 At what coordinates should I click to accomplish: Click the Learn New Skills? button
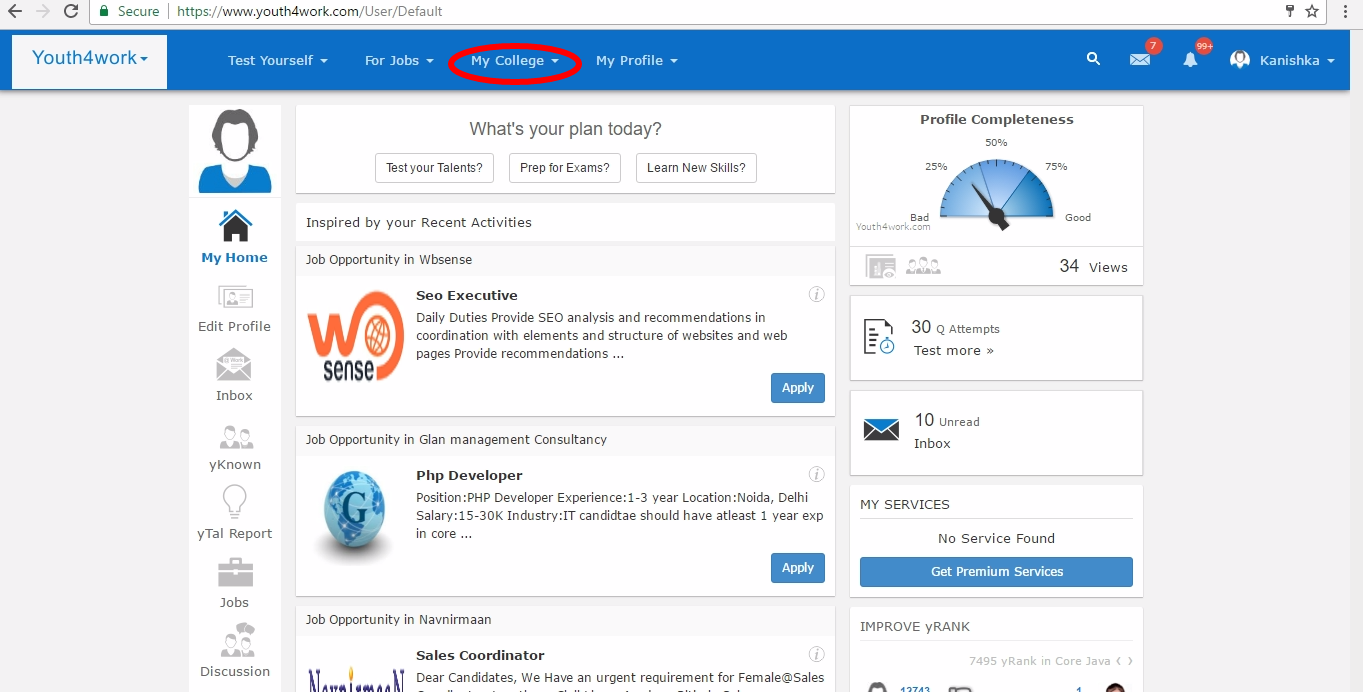pos(696,168)
